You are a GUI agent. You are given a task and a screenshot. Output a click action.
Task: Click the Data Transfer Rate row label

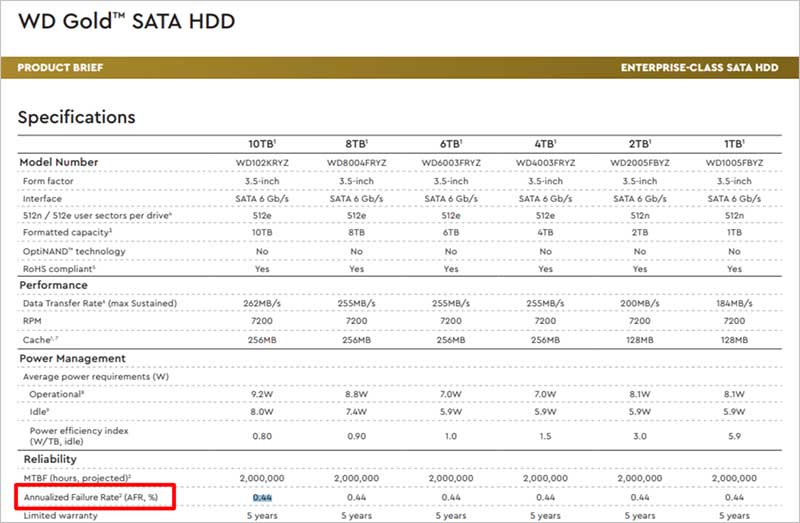pos(99,304)
